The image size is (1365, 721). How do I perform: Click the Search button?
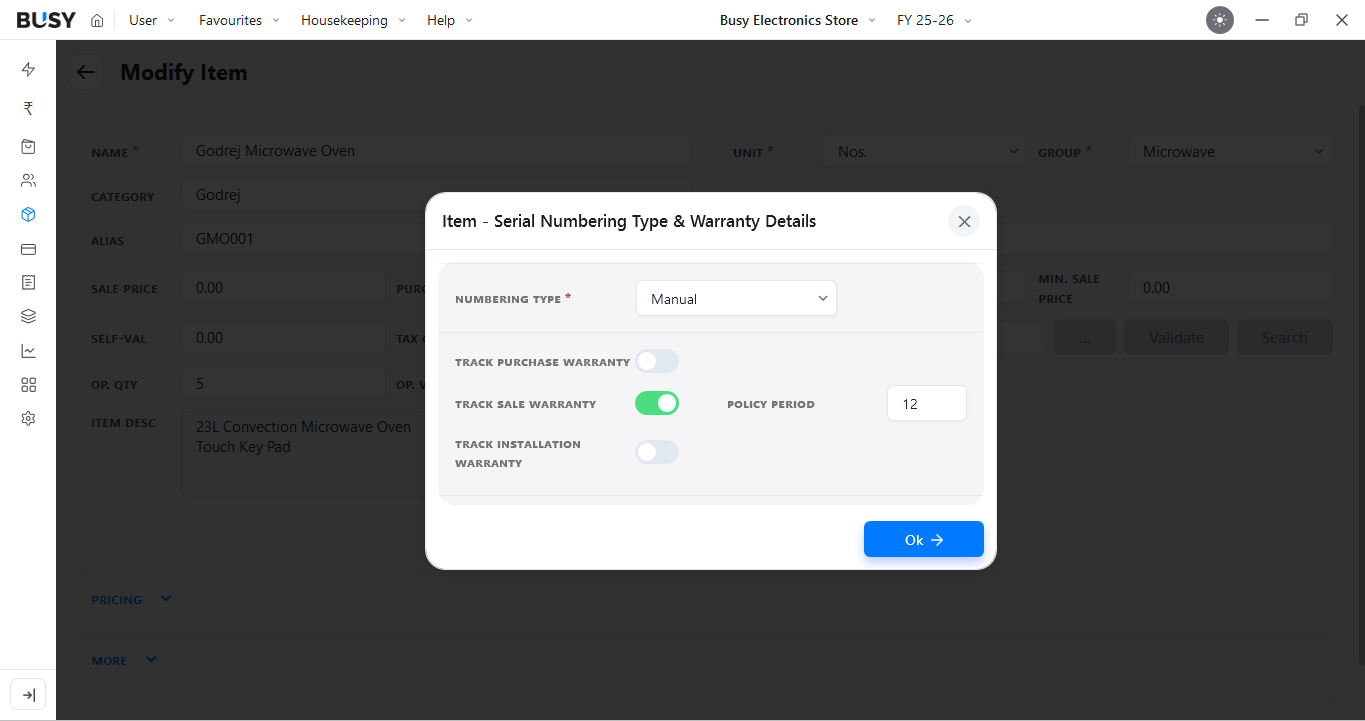(1285, 338)
